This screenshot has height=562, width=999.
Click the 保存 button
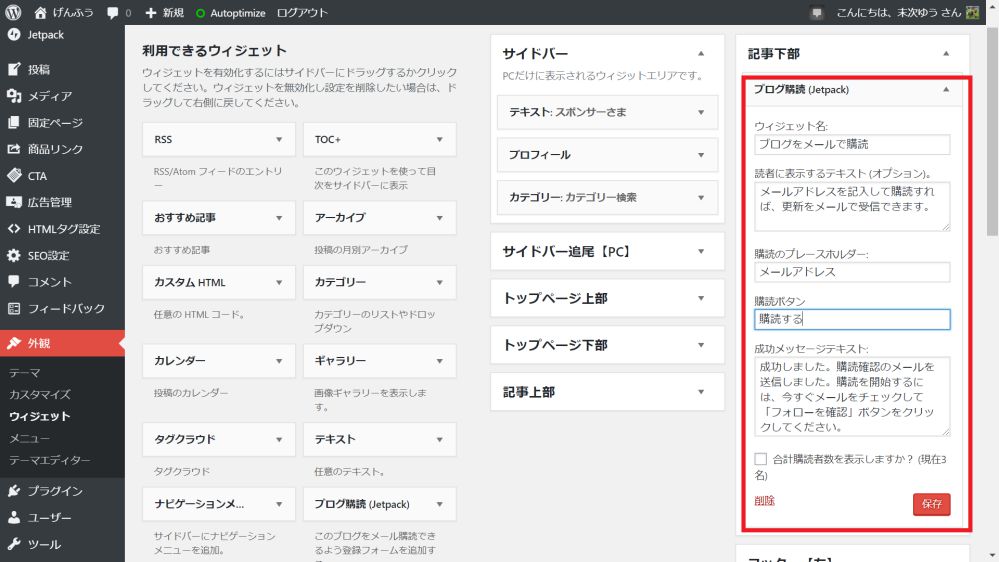click(x=931, y=504)
